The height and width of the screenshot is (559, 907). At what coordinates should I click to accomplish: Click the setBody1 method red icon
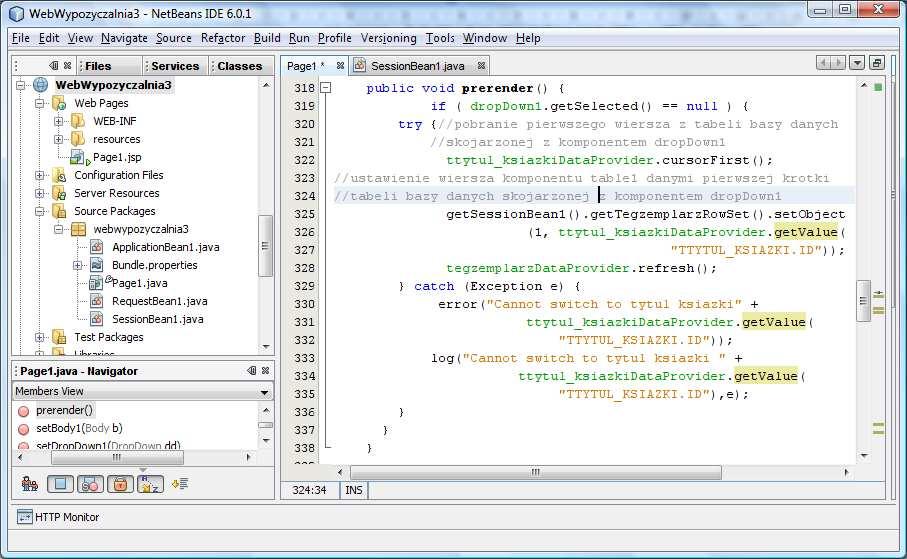[24, 429]
